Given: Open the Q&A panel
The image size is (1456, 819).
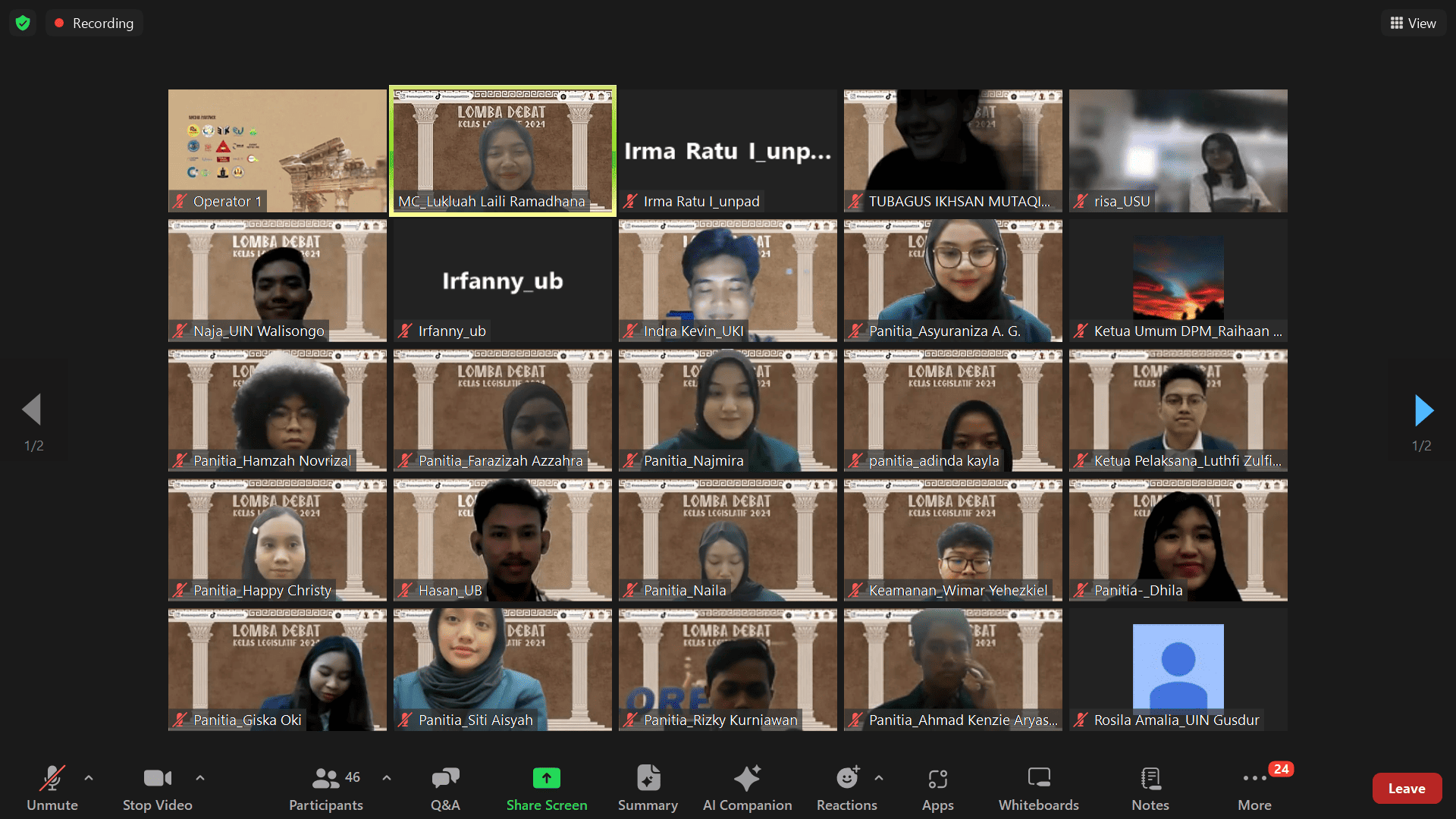Looking at the screenshot, I should coord(445,788).
